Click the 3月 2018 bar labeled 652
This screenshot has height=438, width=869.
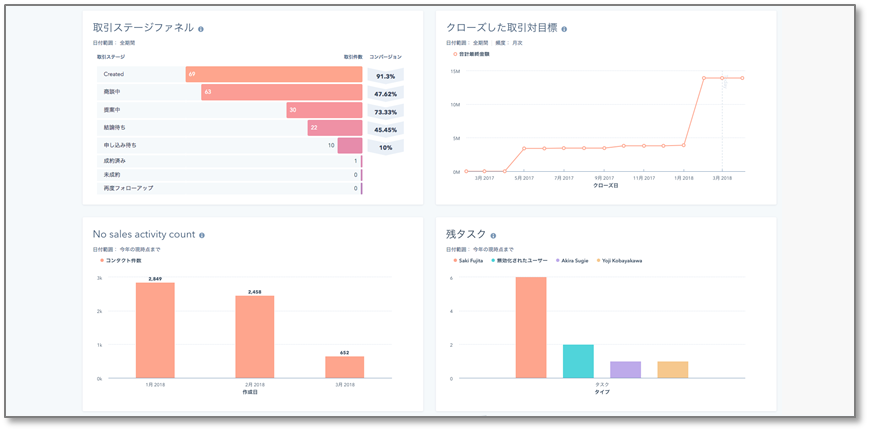pyautogui.click(x=345, y=367)
